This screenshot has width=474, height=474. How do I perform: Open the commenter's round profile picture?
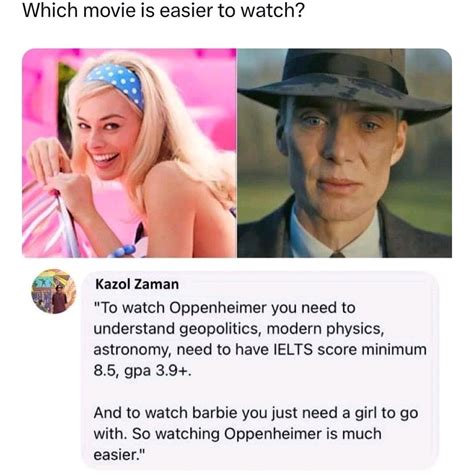pyautogui.click(x=53, y=291)
